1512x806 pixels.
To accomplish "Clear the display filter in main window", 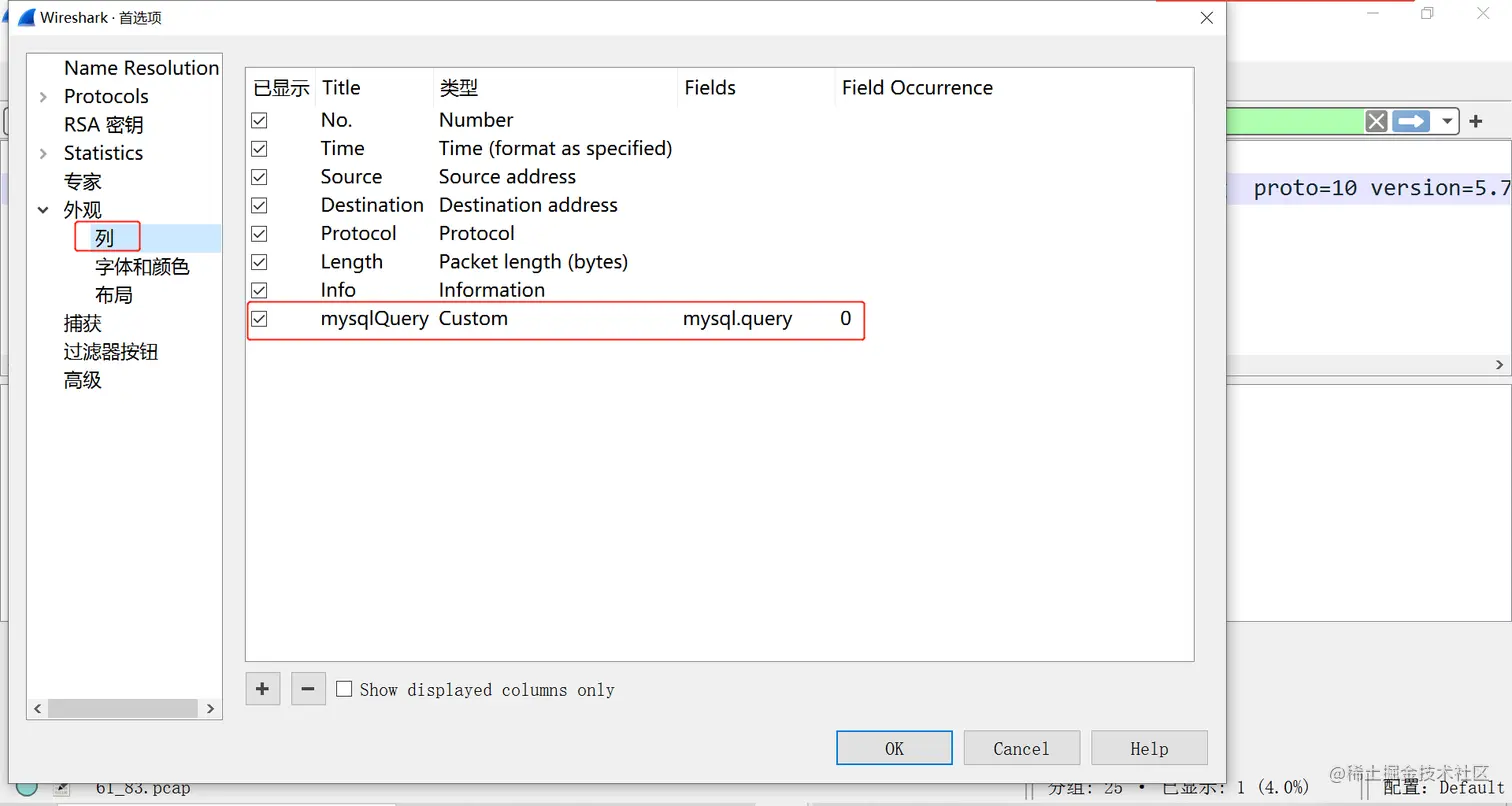I will (x=1376, y=121).
